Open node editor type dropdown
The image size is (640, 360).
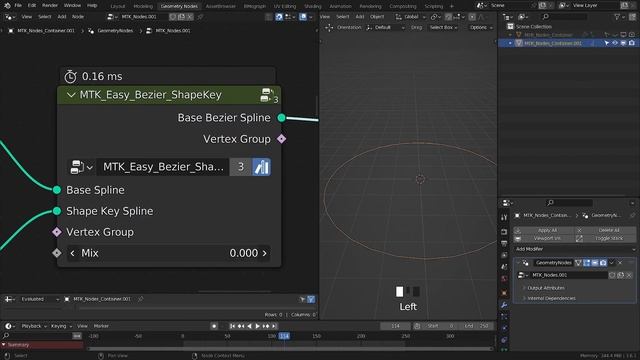[x=9, y=17]
